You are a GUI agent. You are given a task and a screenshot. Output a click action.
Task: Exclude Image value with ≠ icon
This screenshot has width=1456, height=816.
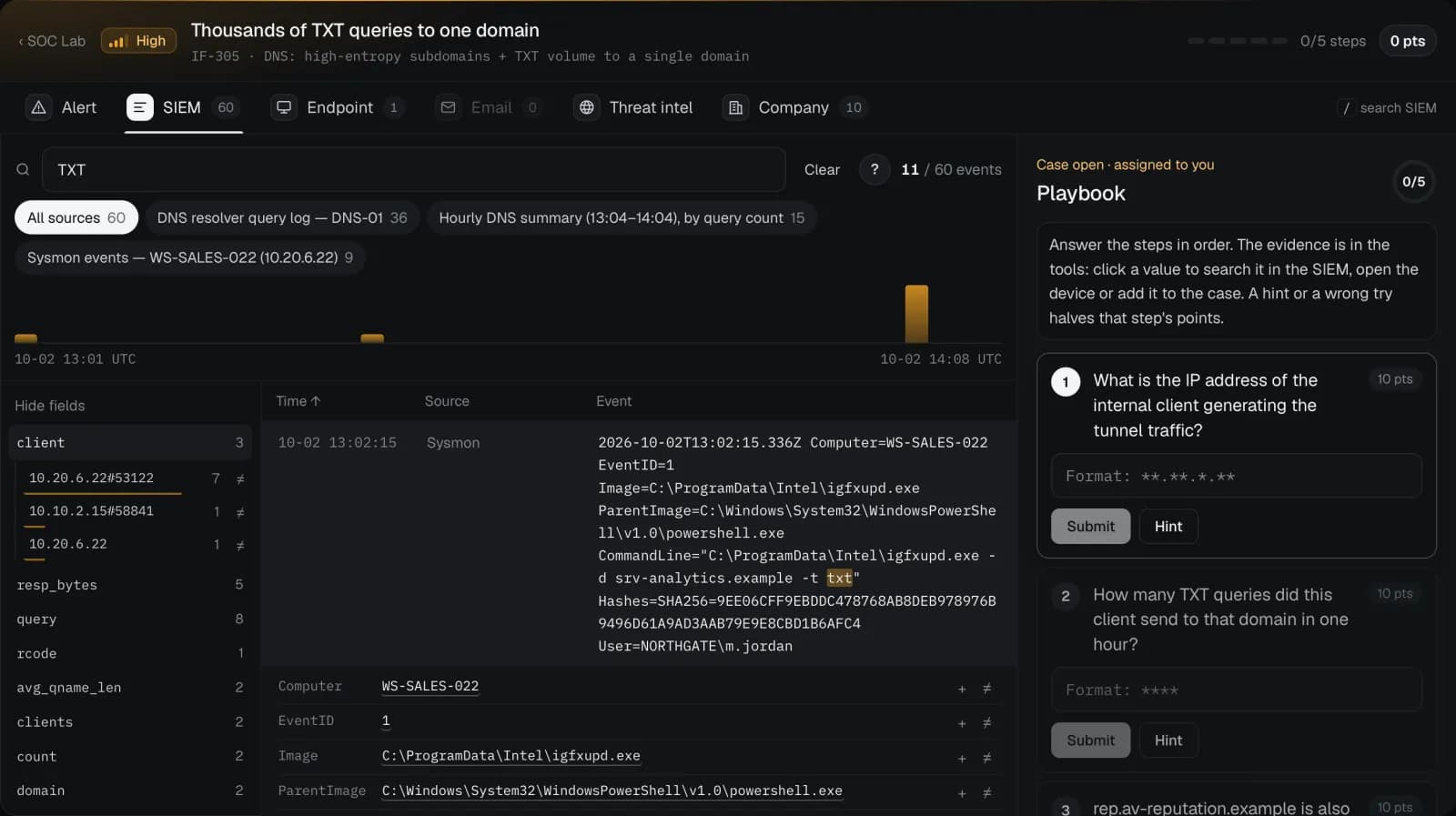tap(986, 758)
